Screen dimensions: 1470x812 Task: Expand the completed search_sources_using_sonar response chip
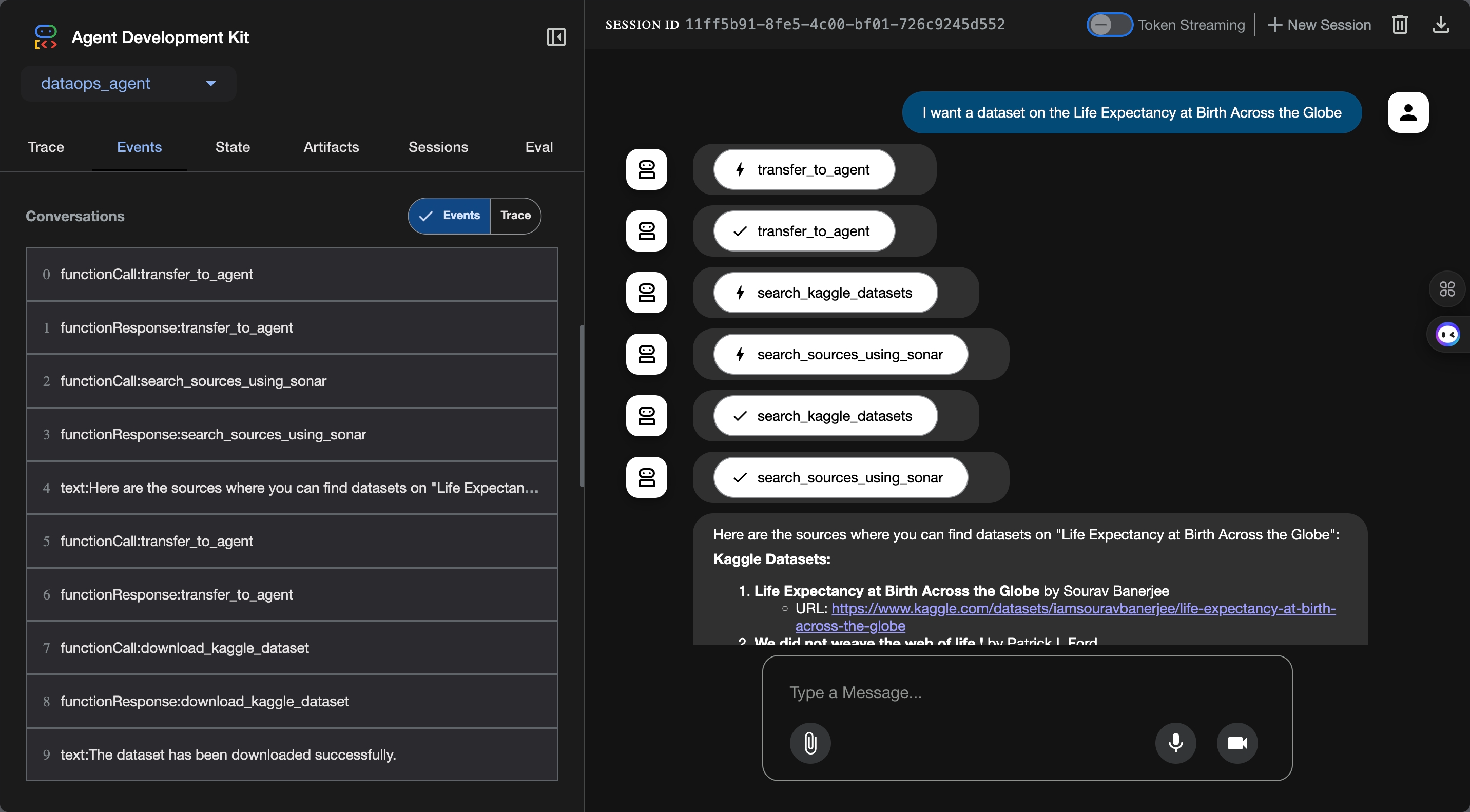coord(840,478)
